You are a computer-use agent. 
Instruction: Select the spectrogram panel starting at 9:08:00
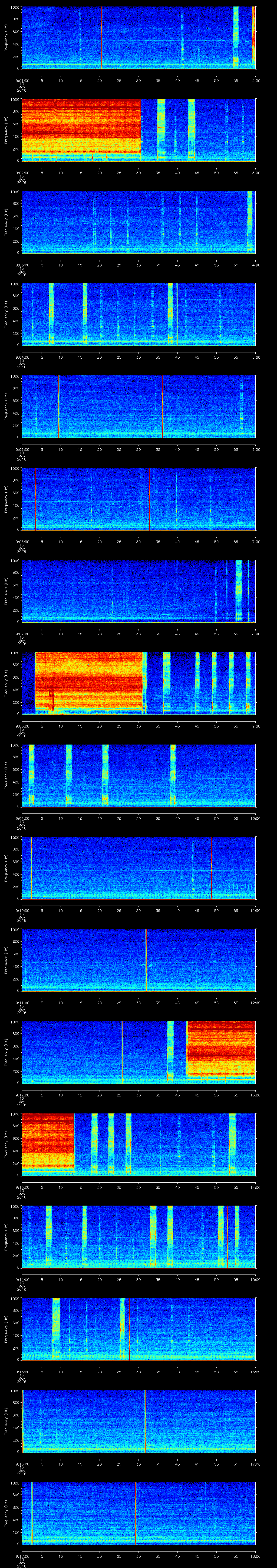[x=139, y=683]
